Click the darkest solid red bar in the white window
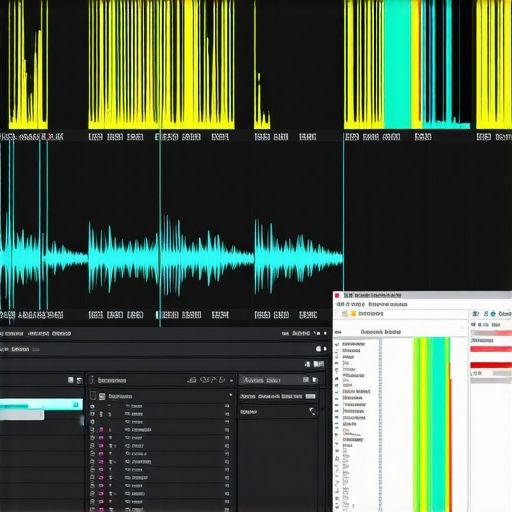The image size is (512, 512). tap(491, 365)
